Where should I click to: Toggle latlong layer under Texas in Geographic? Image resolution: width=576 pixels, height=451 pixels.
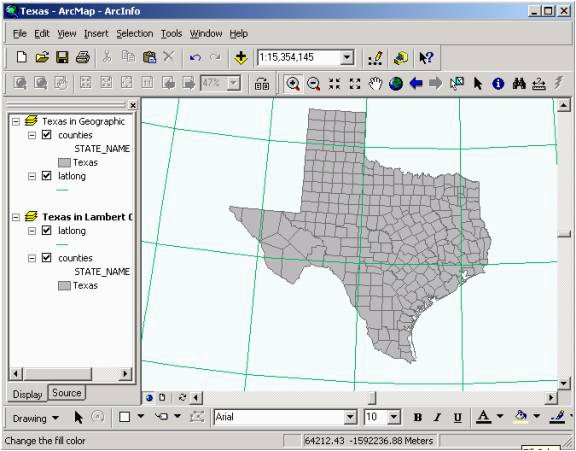[x=46, y=176]
